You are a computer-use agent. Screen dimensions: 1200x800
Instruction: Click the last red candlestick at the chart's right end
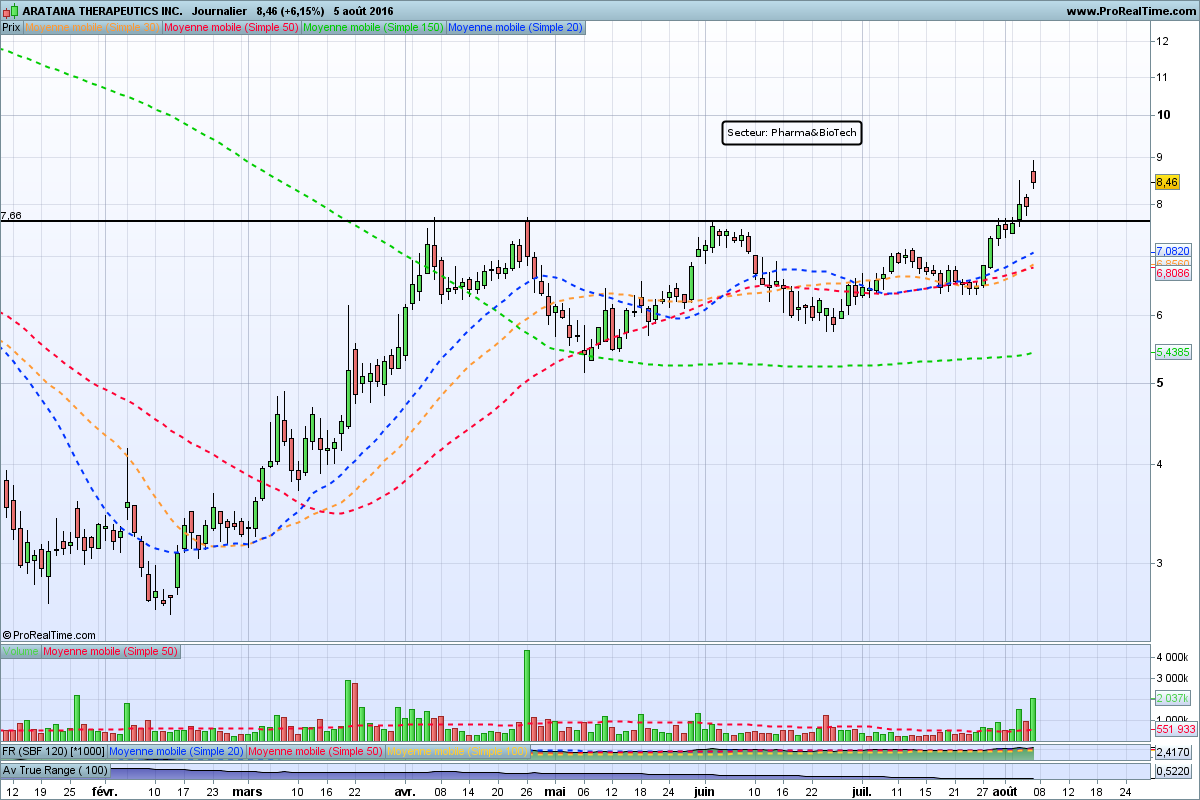click(1033, 176)
